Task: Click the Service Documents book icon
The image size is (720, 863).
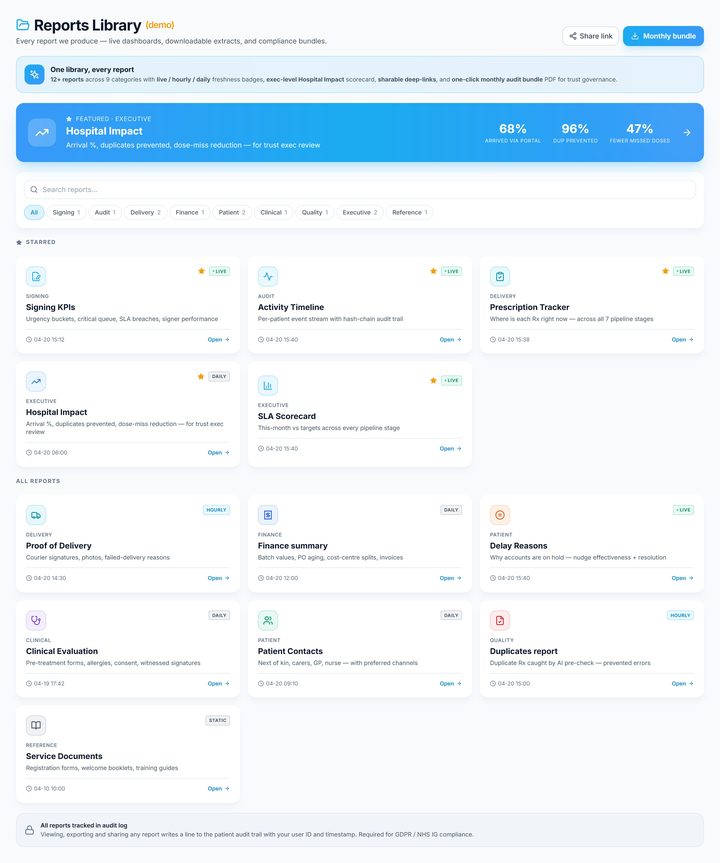Action: tap(36, 725)
